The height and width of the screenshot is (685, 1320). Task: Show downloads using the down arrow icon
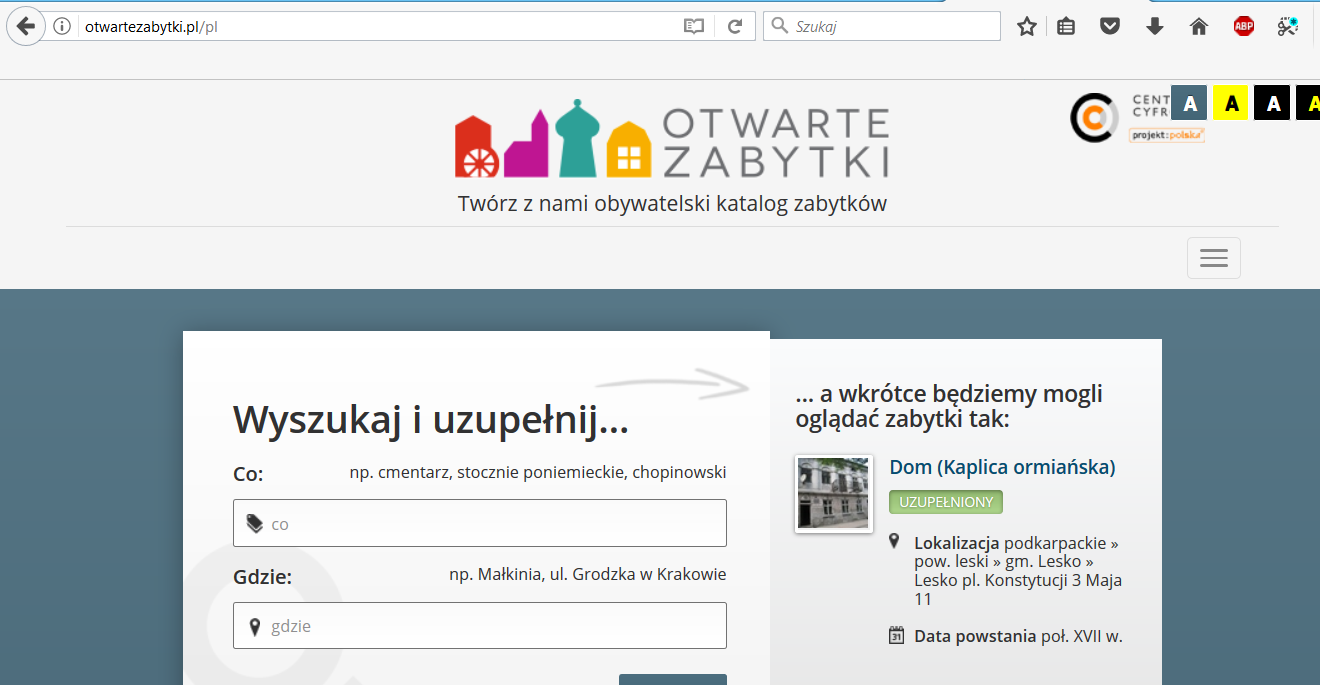coord(1154,27)
